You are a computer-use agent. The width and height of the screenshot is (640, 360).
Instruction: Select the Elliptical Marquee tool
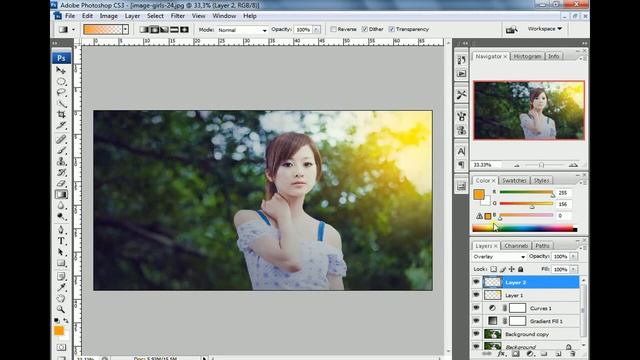(61, 82)
